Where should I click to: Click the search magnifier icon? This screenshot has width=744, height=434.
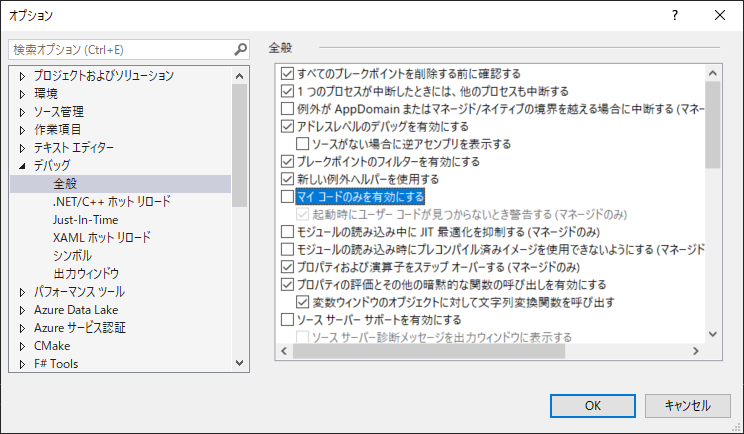(x=240, y=49)
